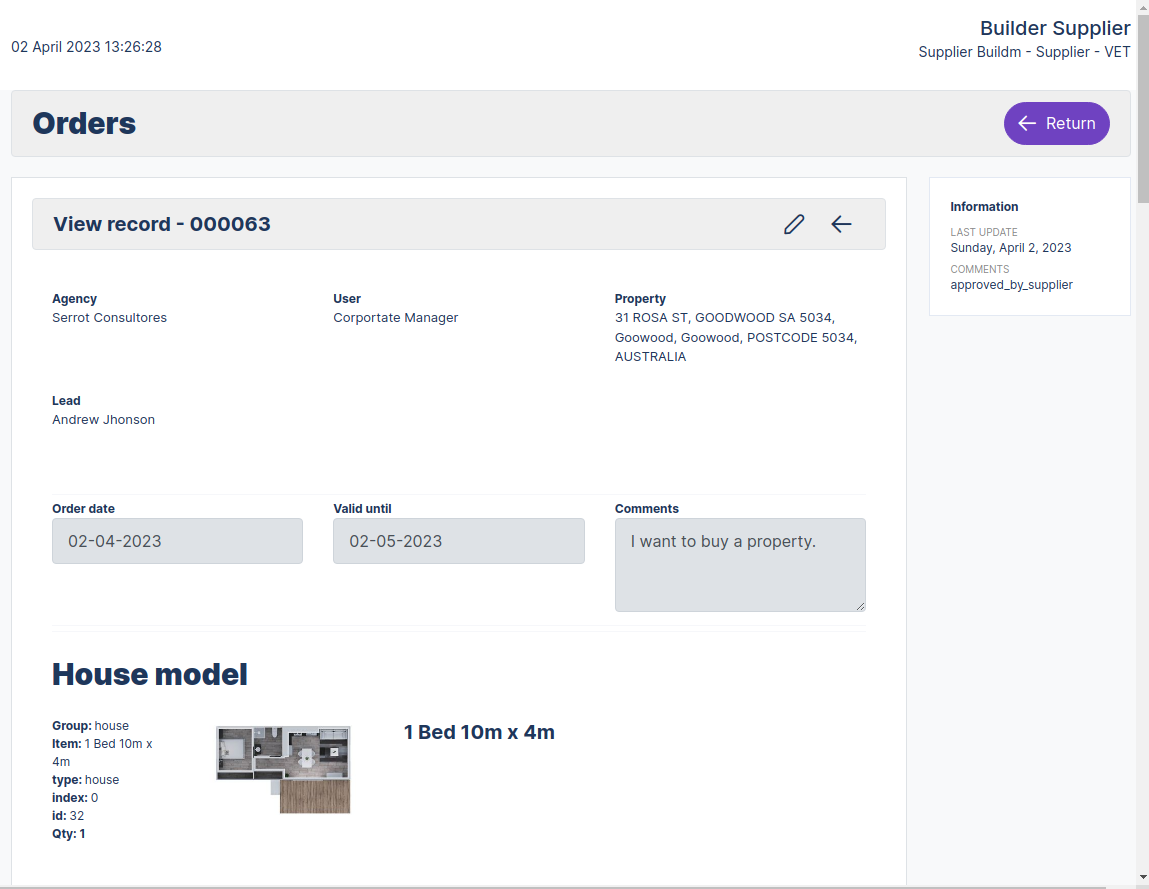Click the "1 Bed 10m x 4m" model title

[x=479, y=732]
